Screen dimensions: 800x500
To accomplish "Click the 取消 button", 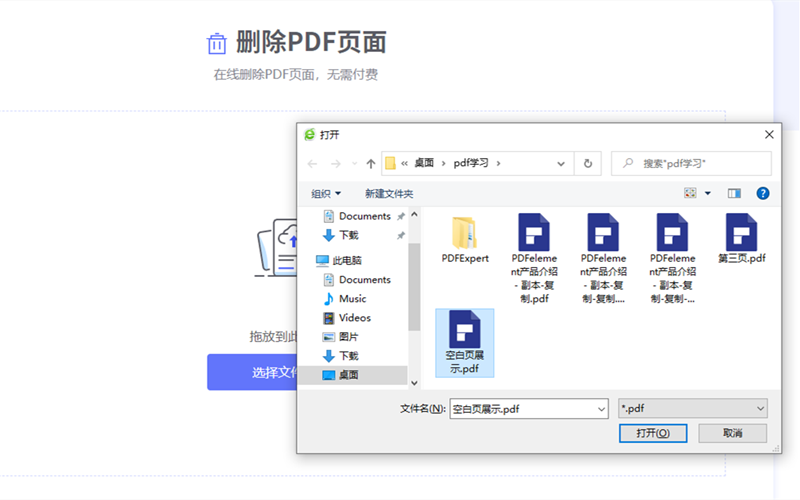I will pyautogui.click(x=733, y=433).
